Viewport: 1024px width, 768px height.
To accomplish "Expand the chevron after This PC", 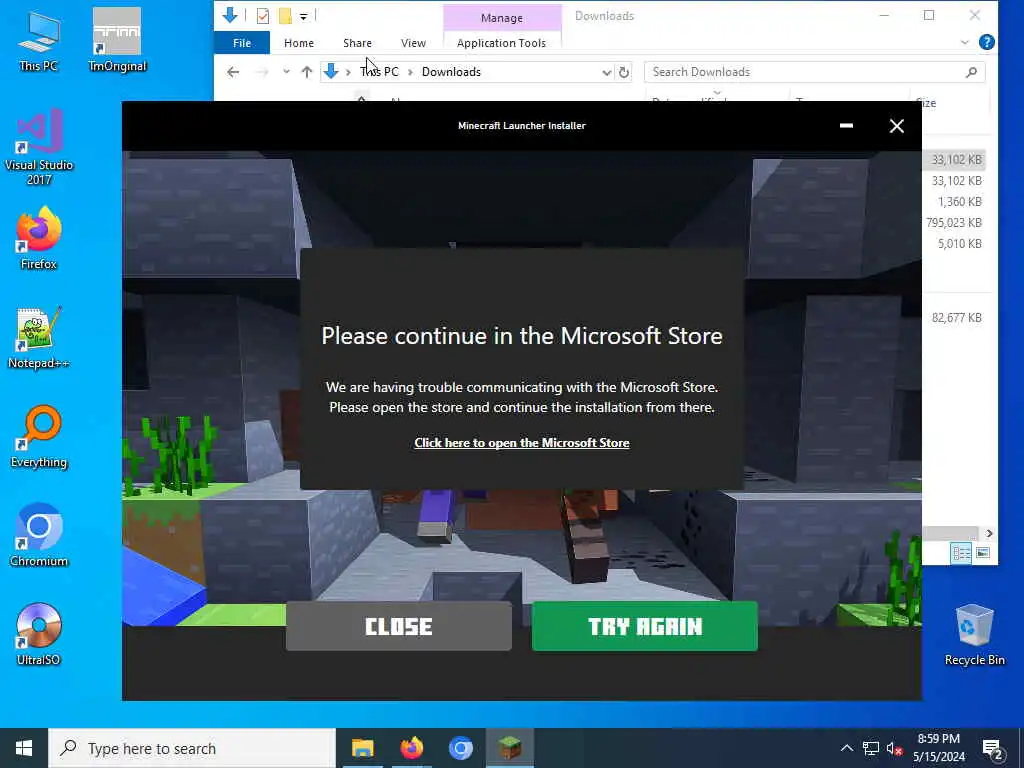I will 410,72.
